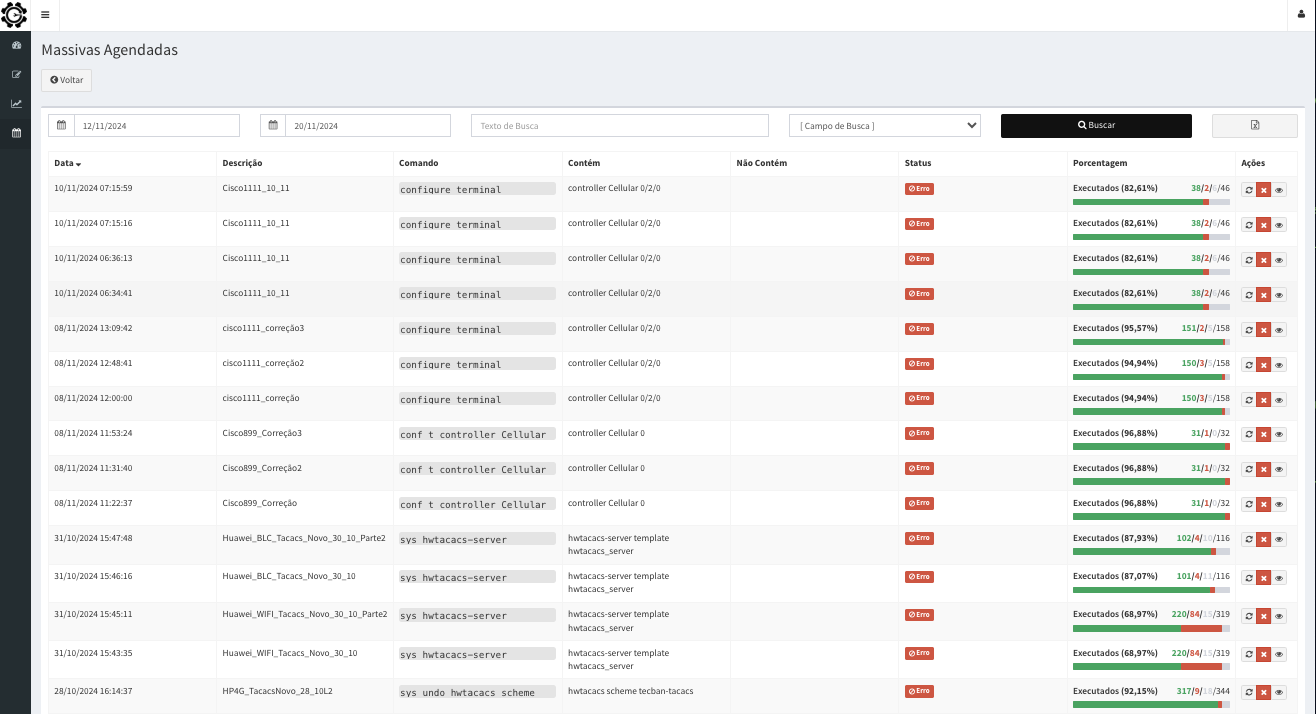This screenshot has width=1316, height=714.
Task: Select the calendar icon in sidebar
Action: (x=16, y=133)
